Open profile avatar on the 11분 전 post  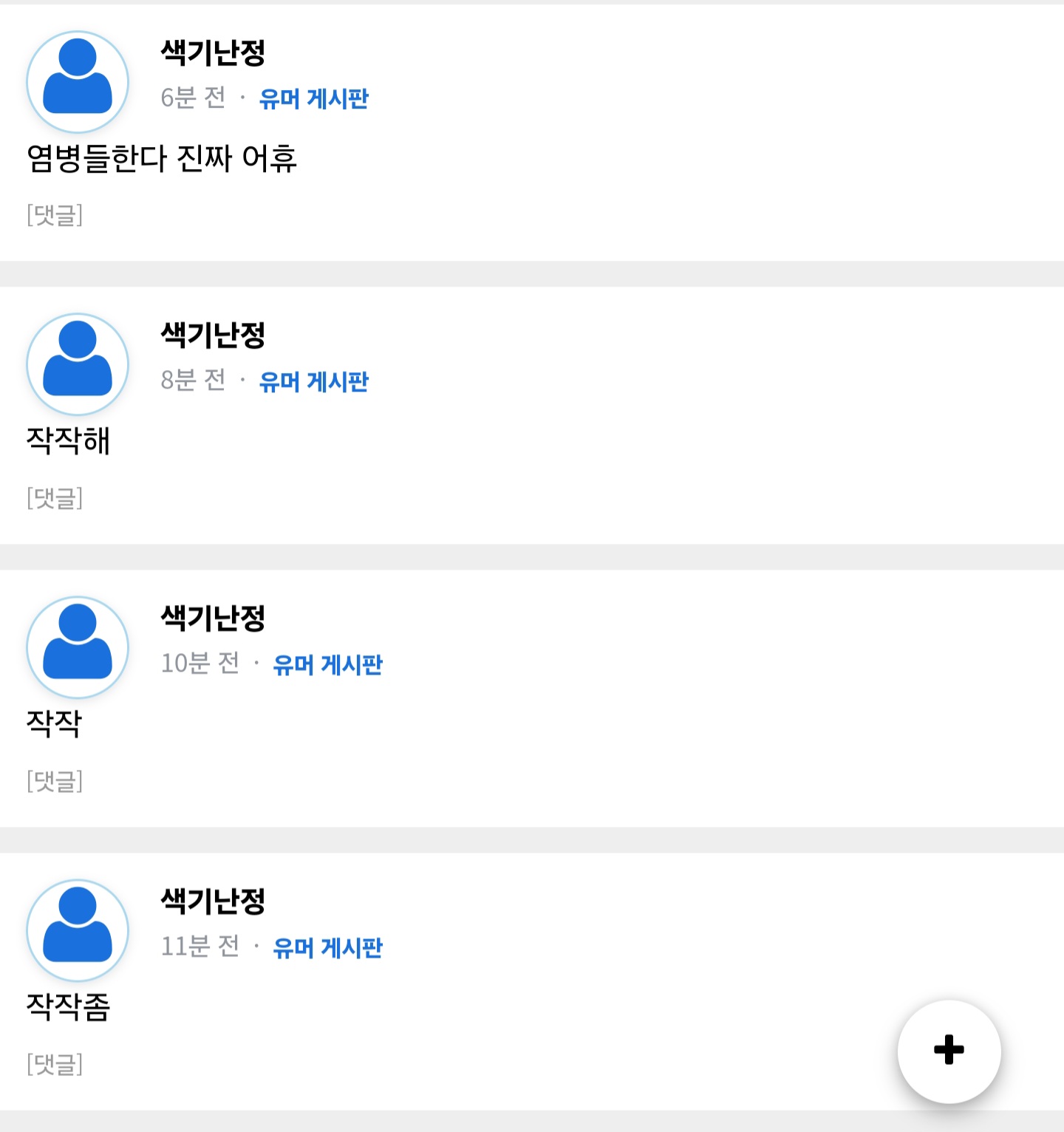[78, 930]
